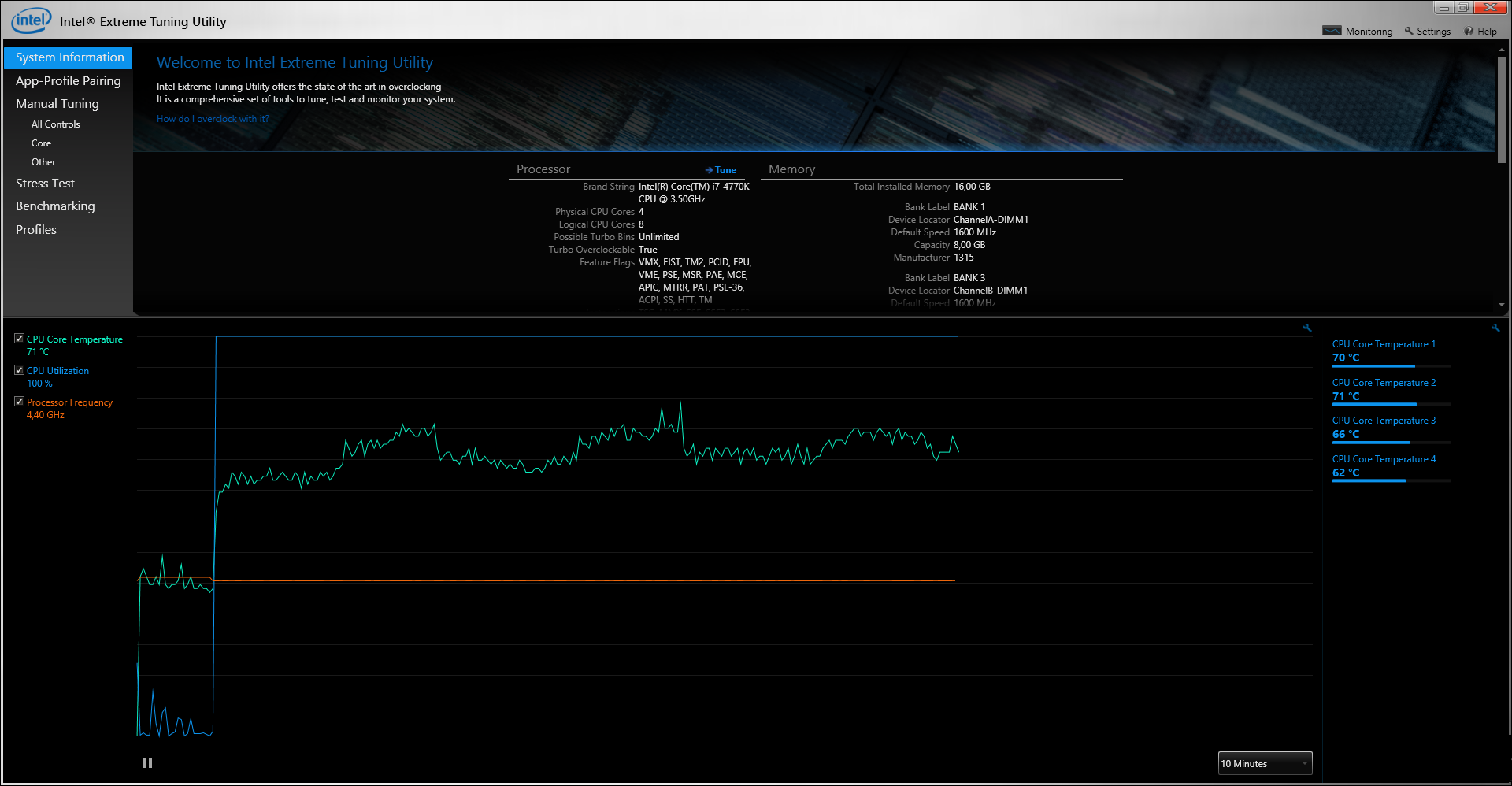Click the 'Welcome to Intel Extreme Tuning Utility' heading
This screenshot has height=786, width=1512.
(x=295, y=62)
